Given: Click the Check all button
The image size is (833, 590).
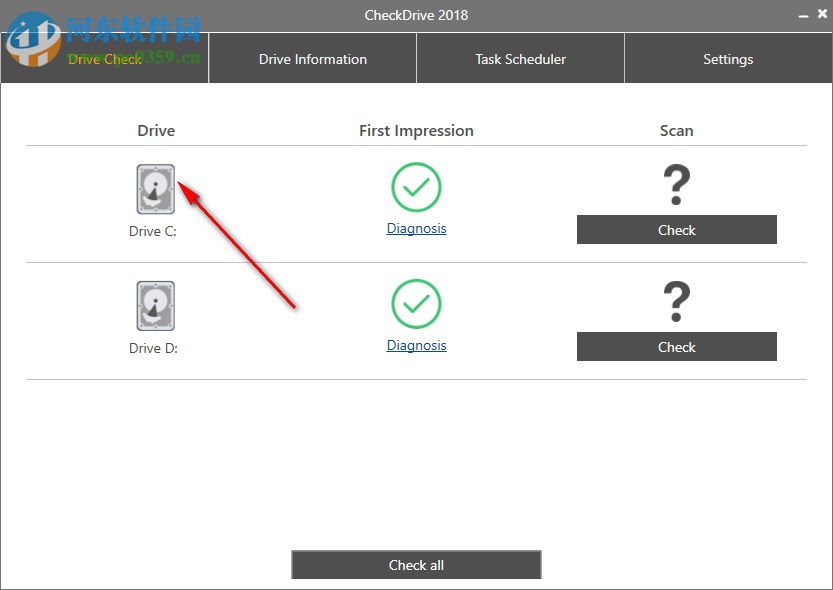Looking at the screenshot, I should point(416,564).
